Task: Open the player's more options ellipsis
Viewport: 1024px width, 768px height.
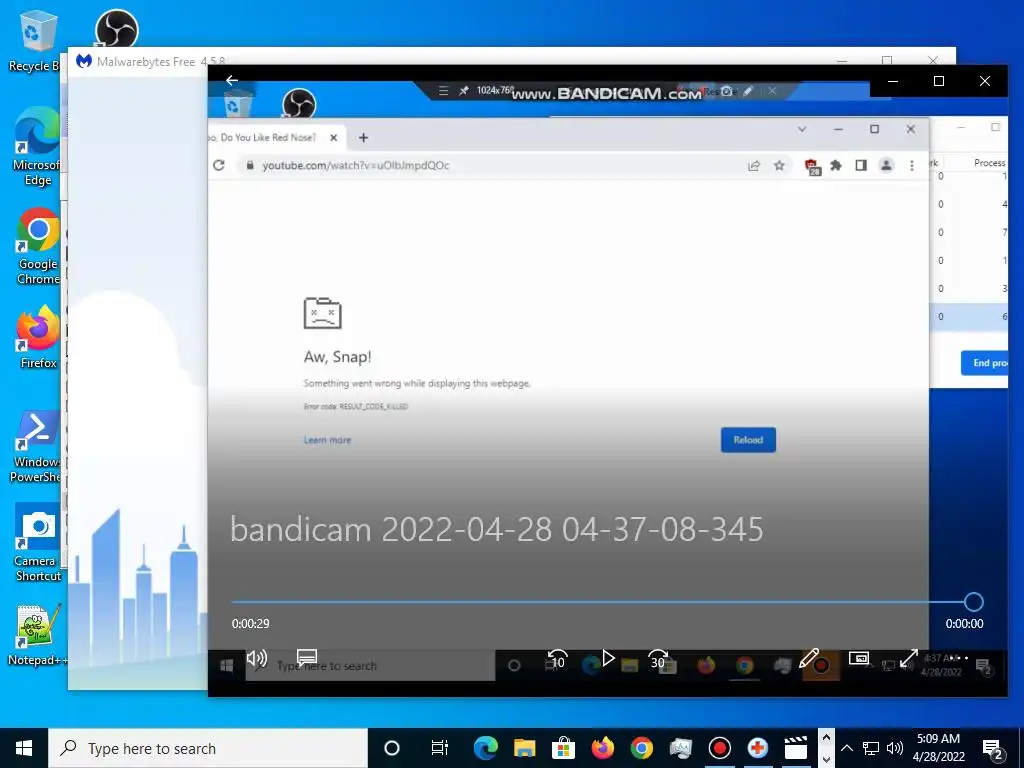Action: pyautogui.click(x=957, y=658)
